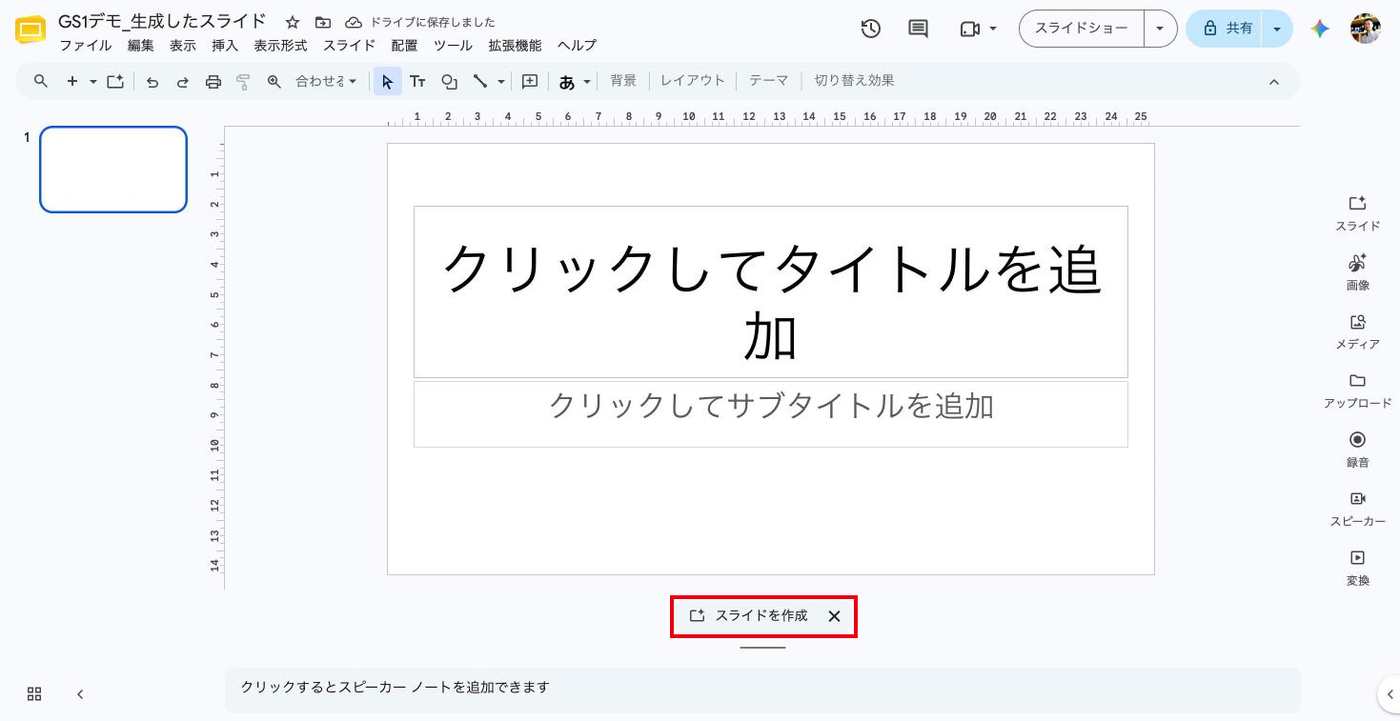Open the slideshow options dropdown arrow
Viewport: 1400px width, 721px height.
[x=1160, y=29]
